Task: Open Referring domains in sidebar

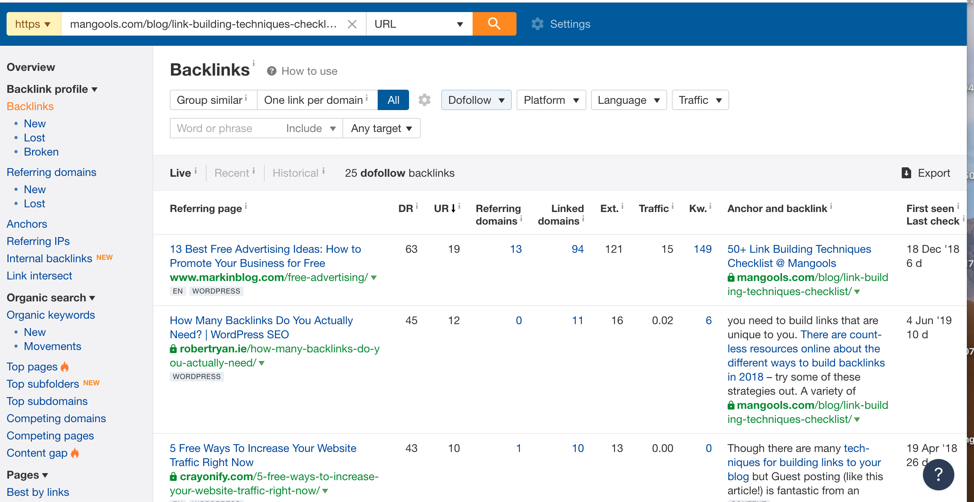Action: pos(52,172)
